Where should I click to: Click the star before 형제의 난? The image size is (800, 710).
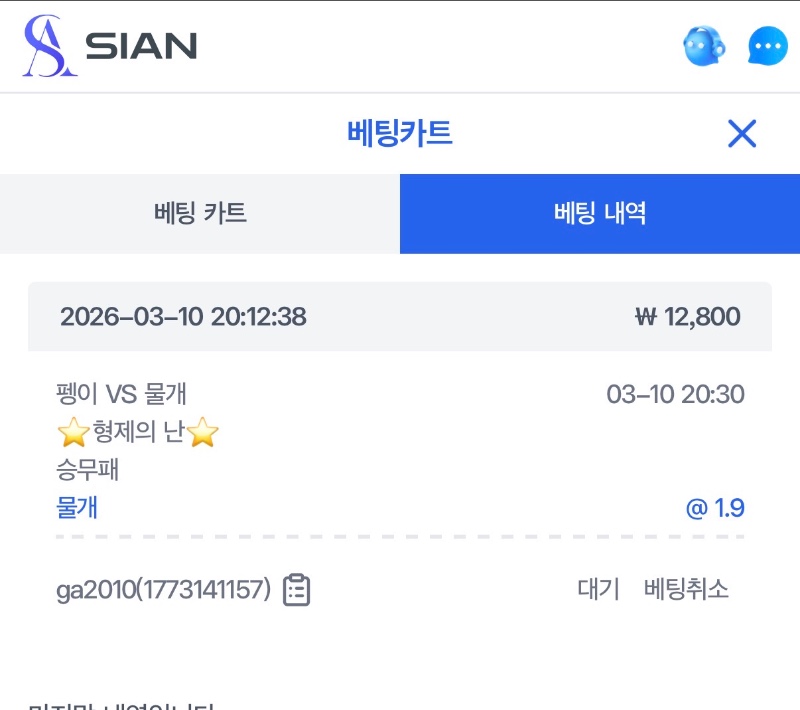(72, 434)
